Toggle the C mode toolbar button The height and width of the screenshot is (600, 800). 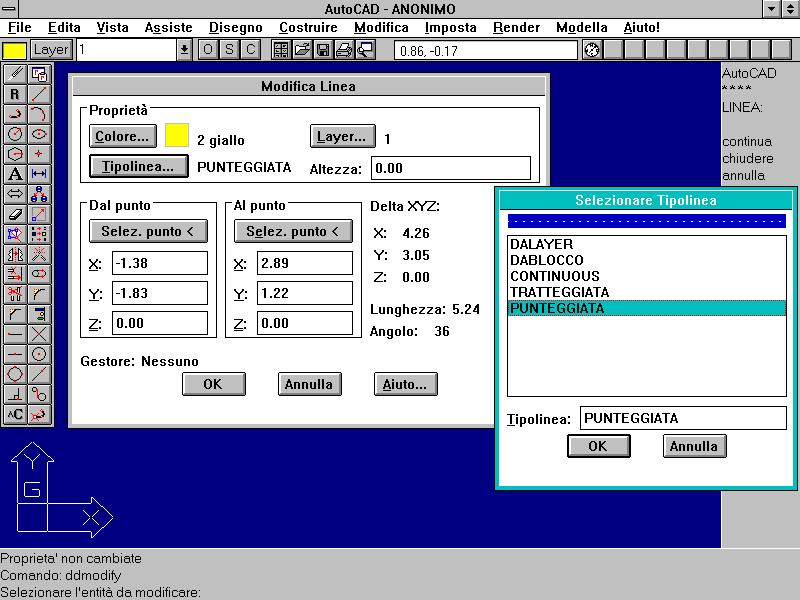pos(251,50)
